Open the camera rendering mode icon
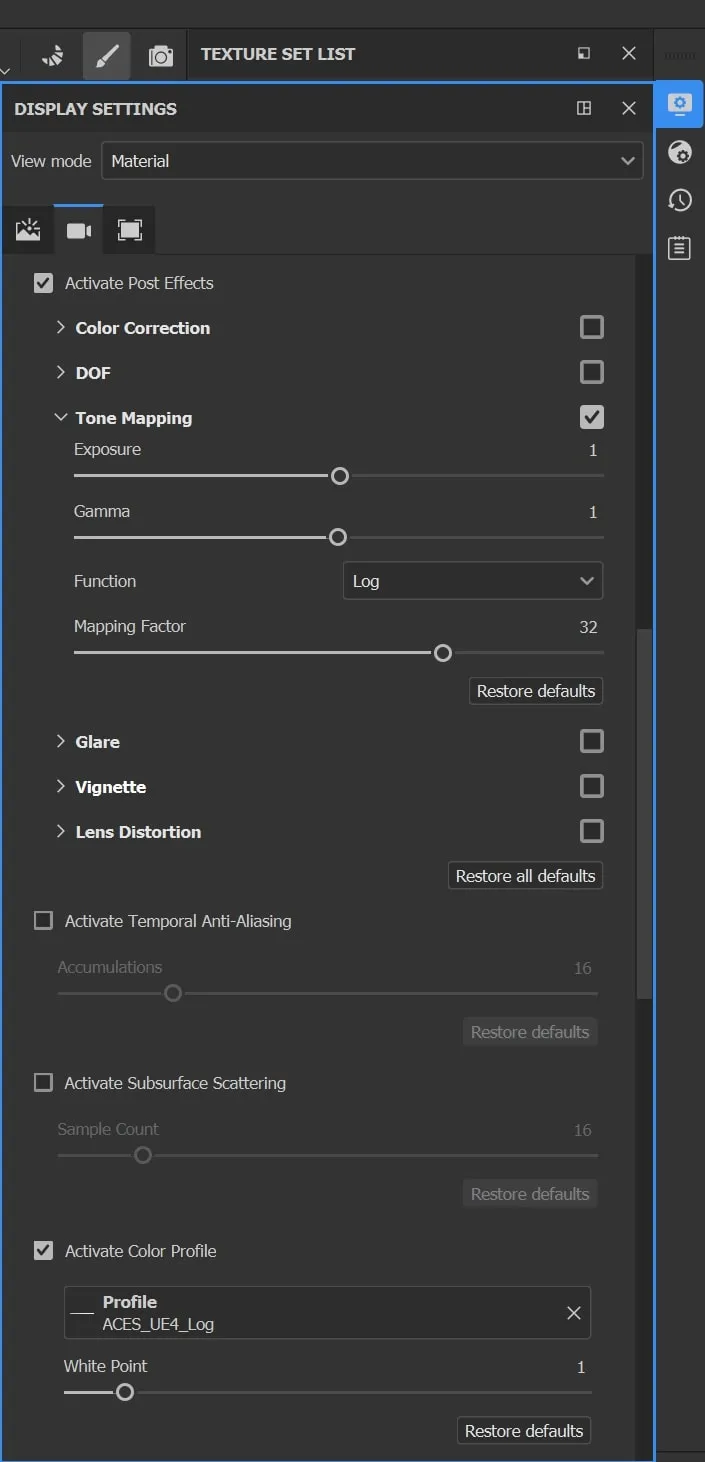Image resolution: width=705 pixels, height=1462 pixels. 160,56
